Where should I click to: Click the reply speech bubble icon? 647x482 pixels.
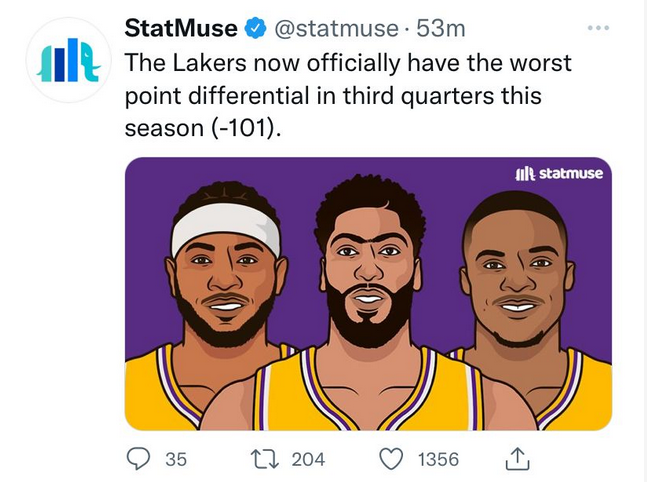click(x=139, y=458)
